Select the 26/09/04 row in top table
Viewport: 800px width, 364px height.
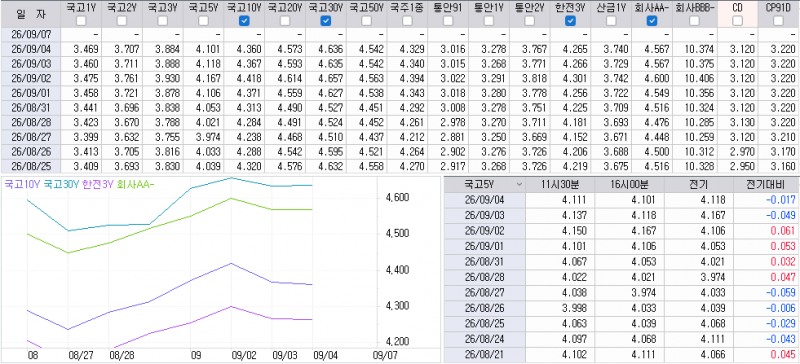pyautogui.click(x=400, y=50)
